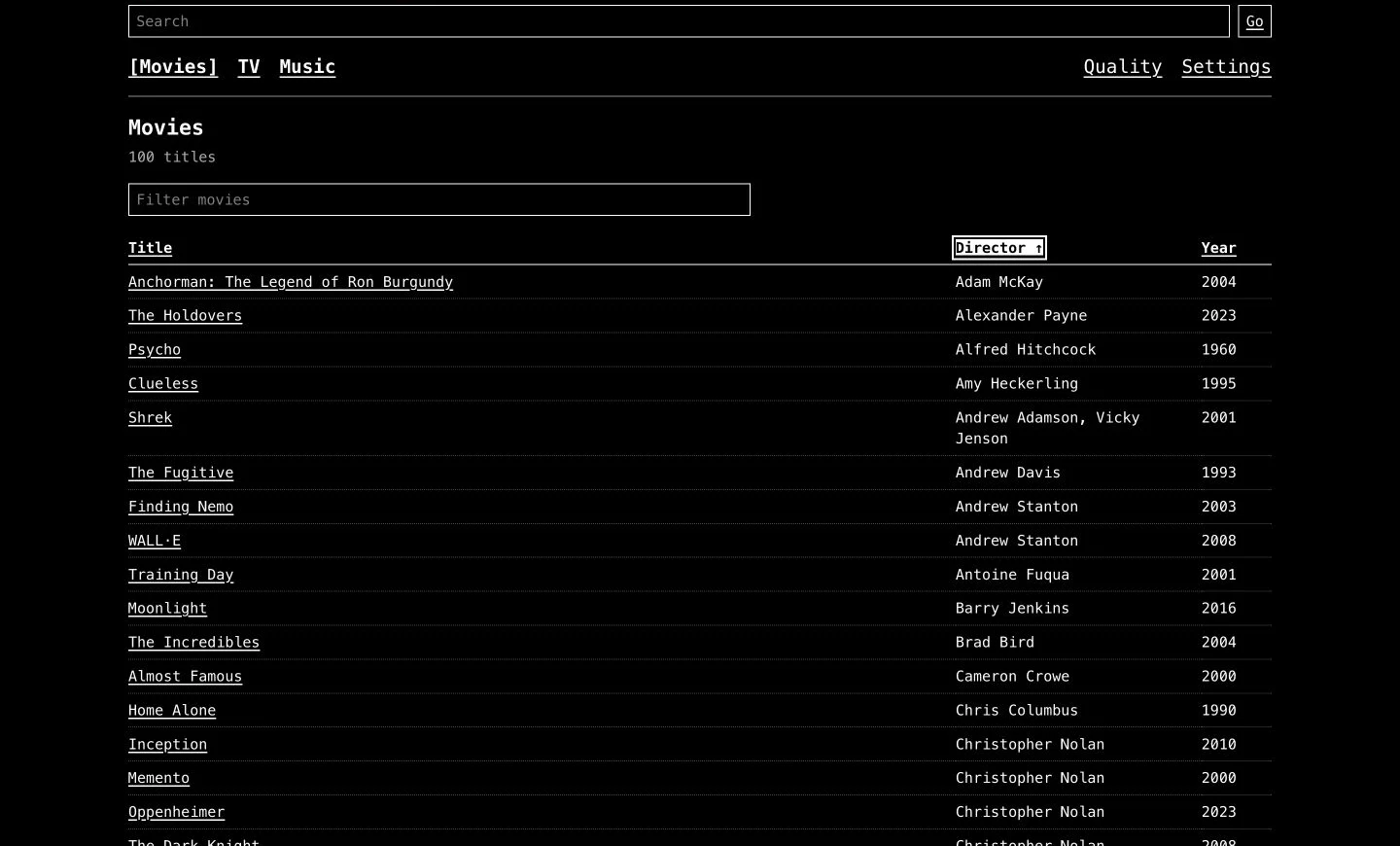
Task: Open the Home Alone entry
Action: [172, 711]
